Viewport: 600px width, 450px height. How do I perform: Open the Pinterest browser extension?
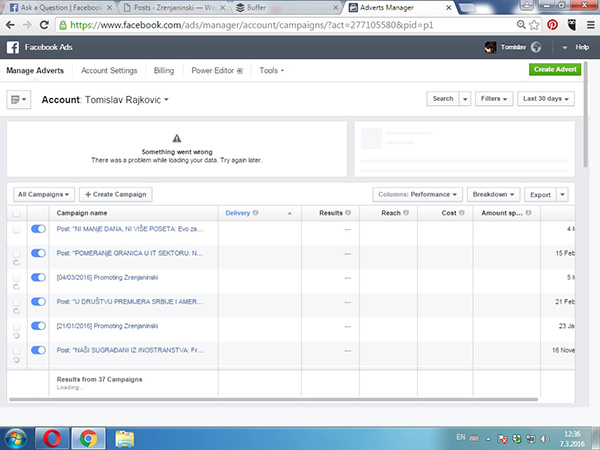[x=552, y=23]
